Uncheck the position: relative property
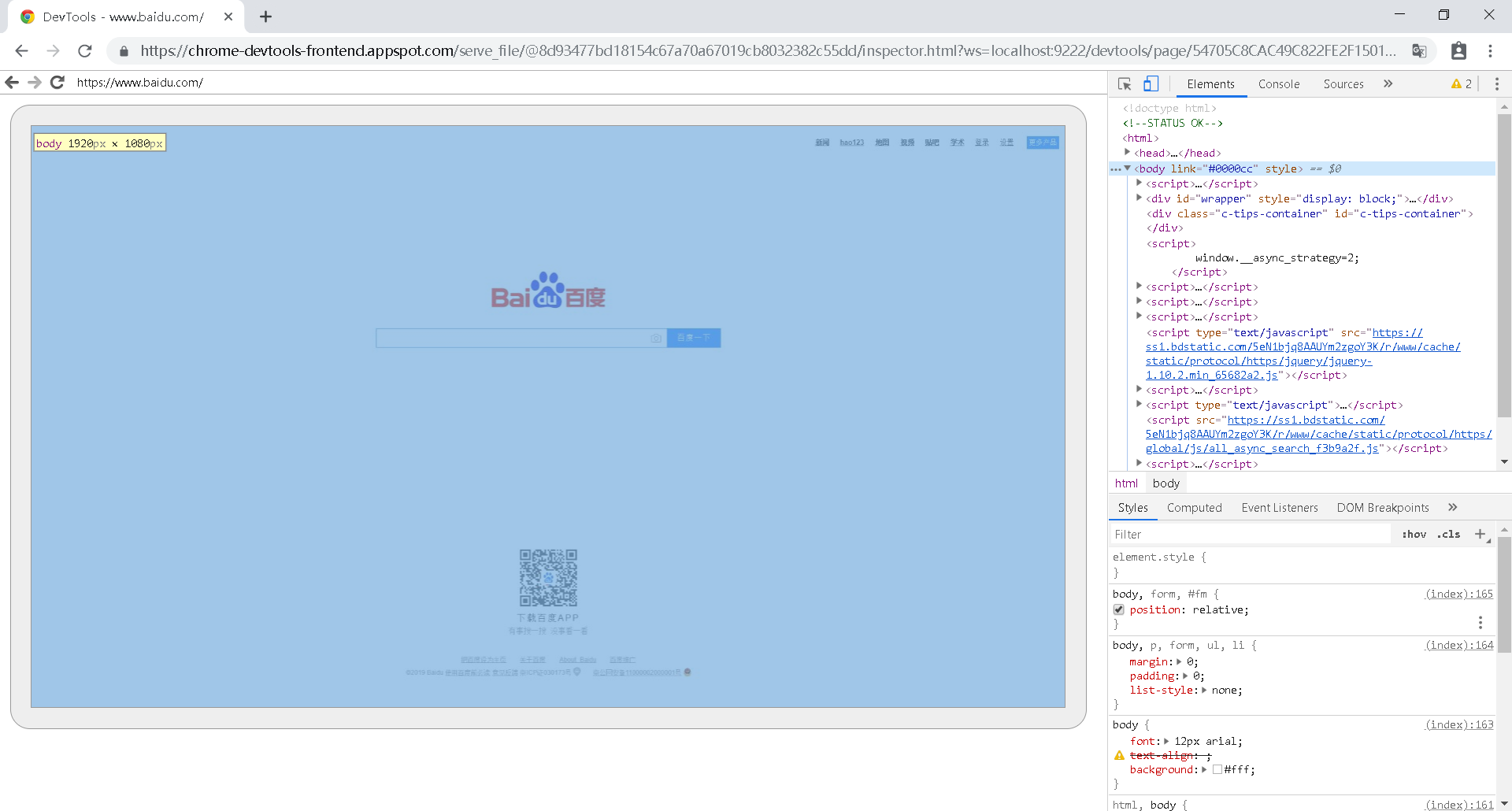 pyautogui.click(x=1118, y=609)
